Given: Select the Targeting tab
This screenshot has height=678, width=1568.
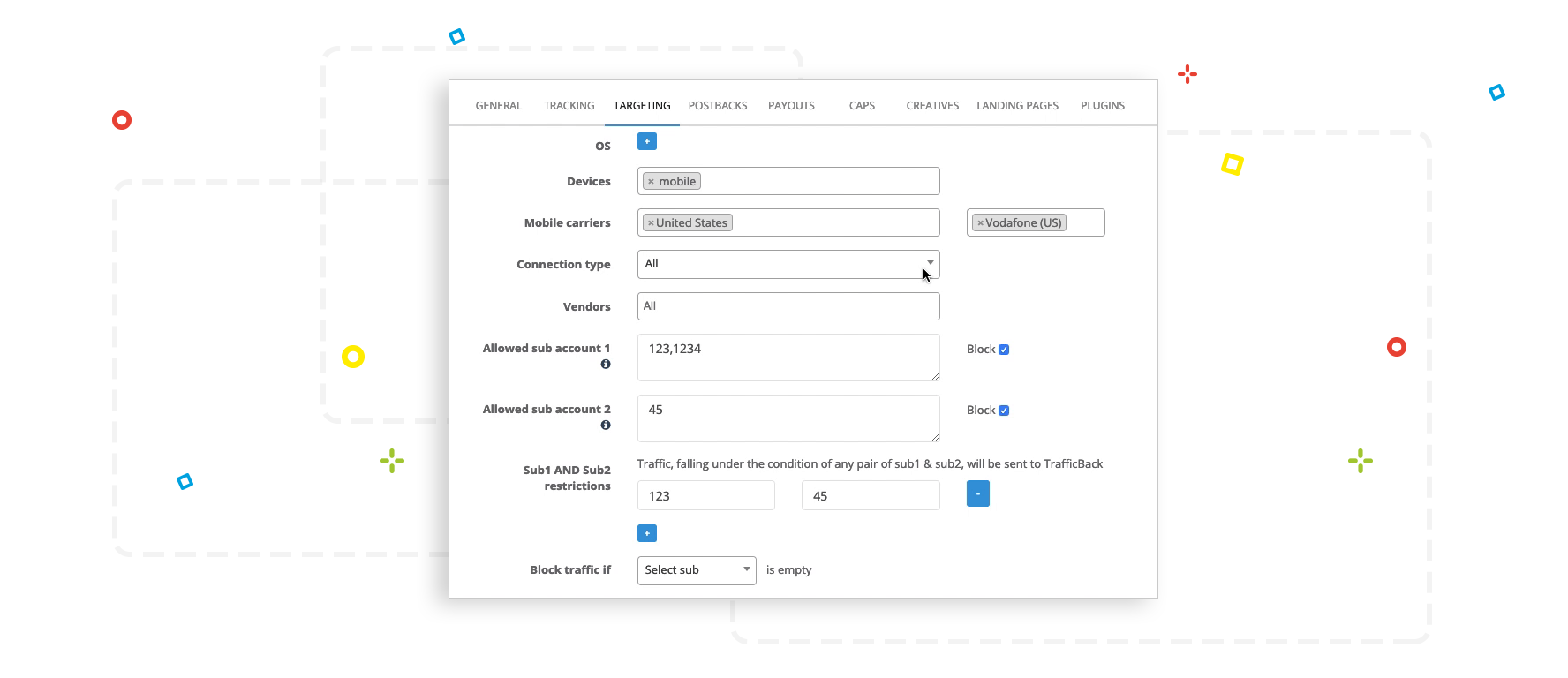Looking at the screenshot, I should pos(642,106).
